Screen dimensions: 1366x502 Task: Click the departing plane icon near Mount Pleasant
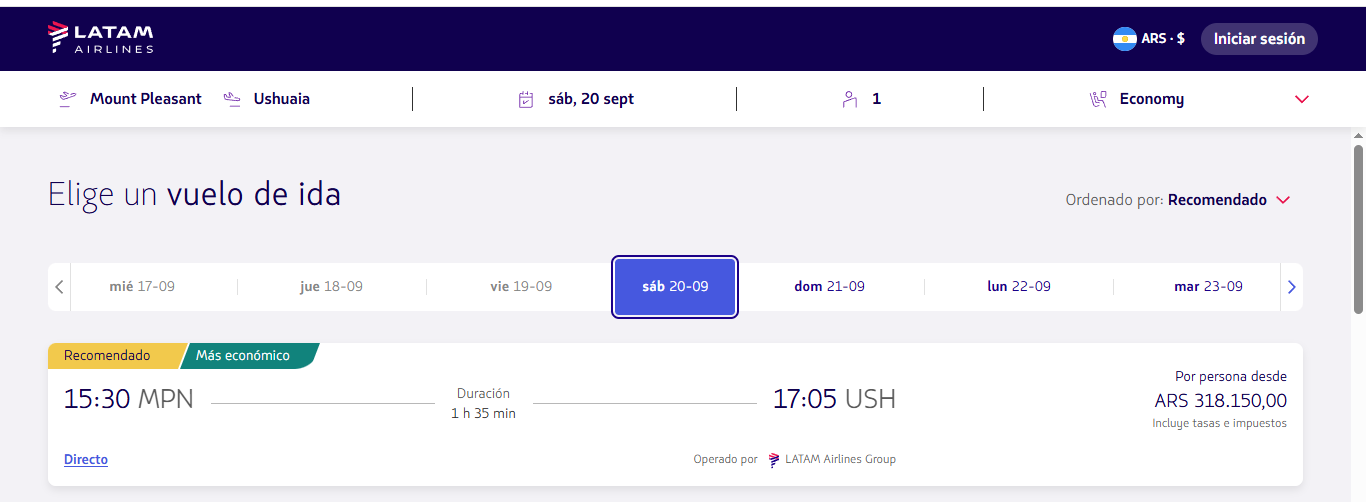coord(68,99)
